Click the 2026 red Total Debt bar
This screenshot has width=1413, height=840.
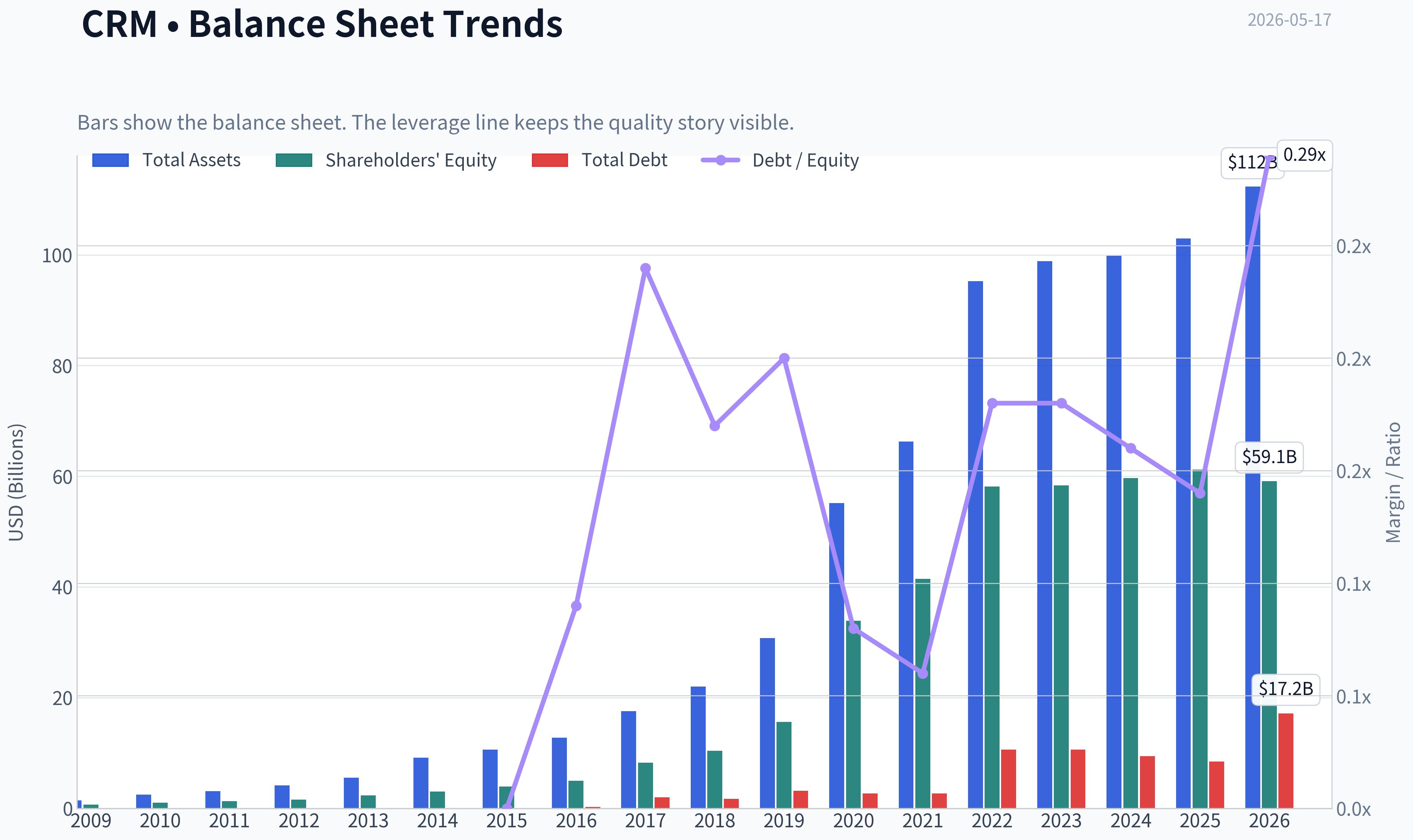click(x=1286, y=761)
